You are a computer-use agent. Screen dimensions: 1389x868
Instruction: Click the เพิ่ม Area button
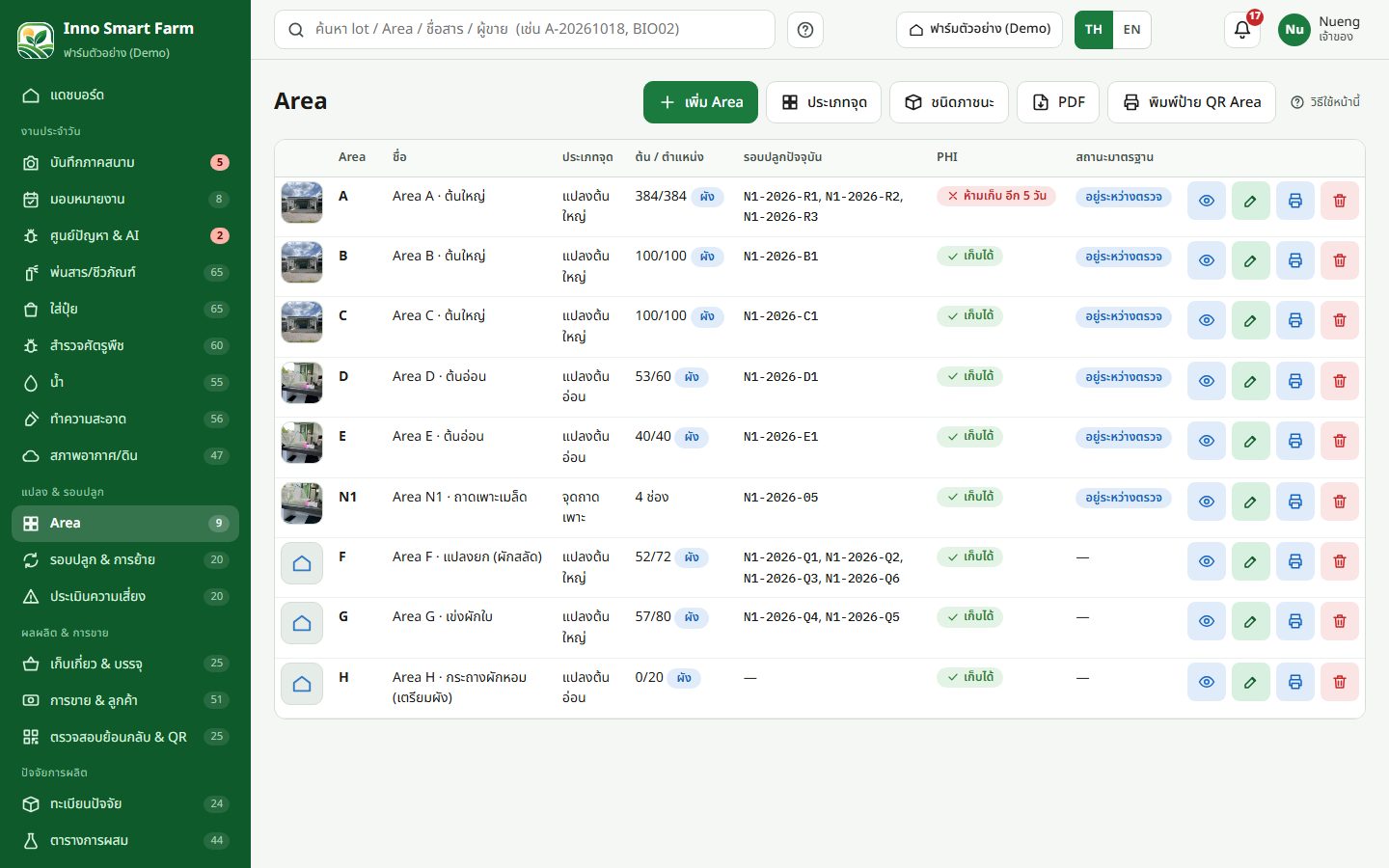(700, 102)
